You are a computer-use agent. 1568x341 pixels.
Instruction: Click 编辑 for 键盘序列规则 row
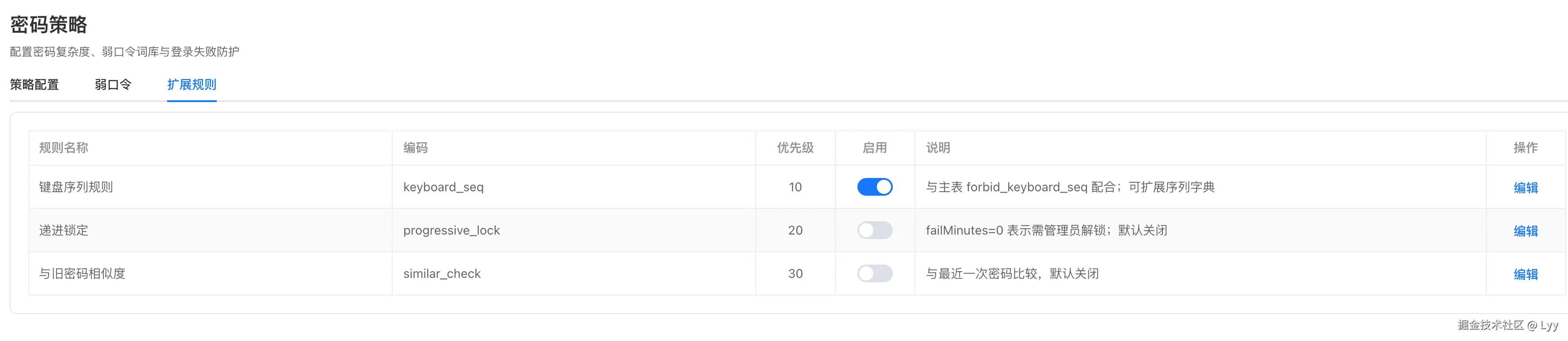[1526, 188]
